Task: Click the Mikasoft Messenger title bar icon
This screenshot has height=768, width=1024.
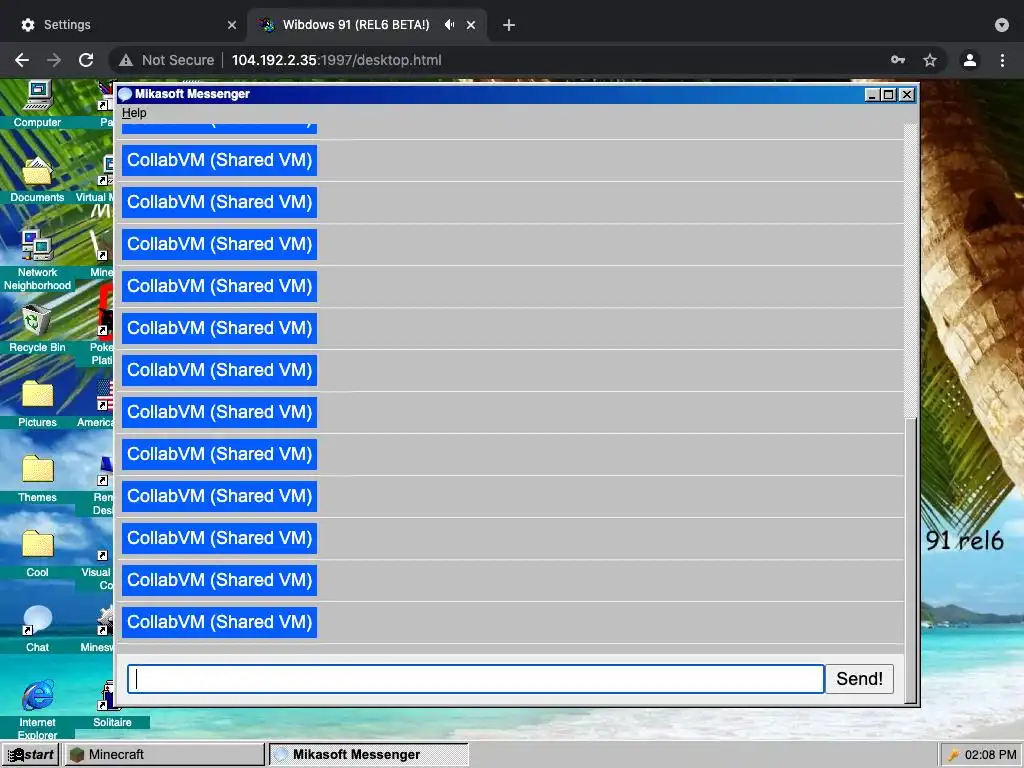Action: (125, 94)
